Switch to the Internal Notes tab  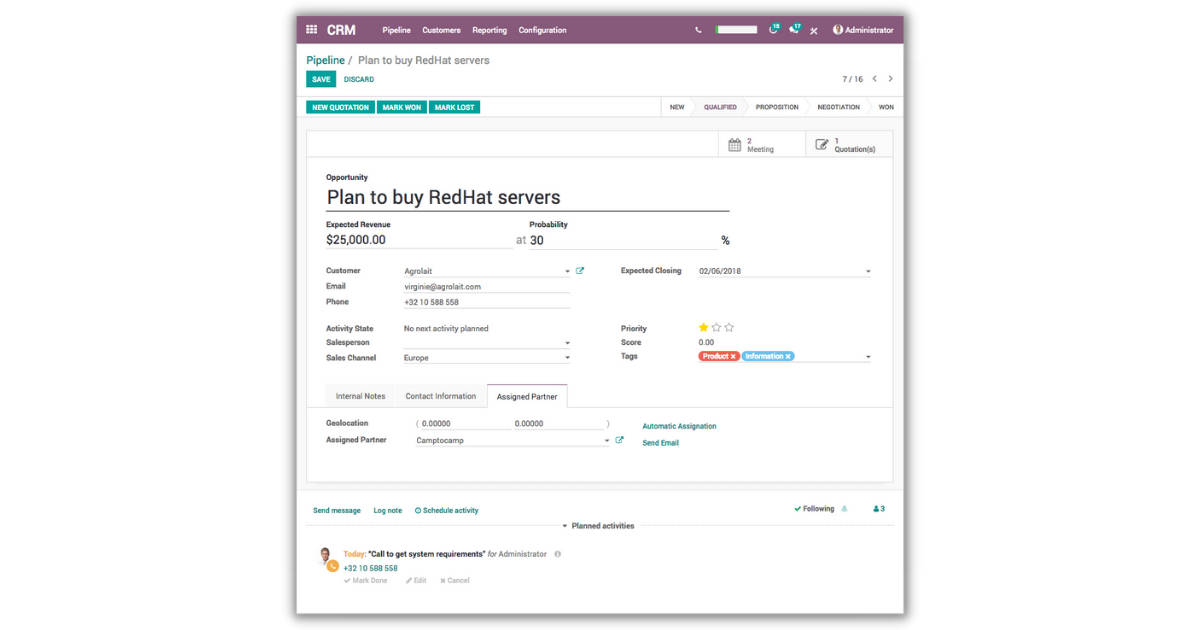tap(359, 395)
